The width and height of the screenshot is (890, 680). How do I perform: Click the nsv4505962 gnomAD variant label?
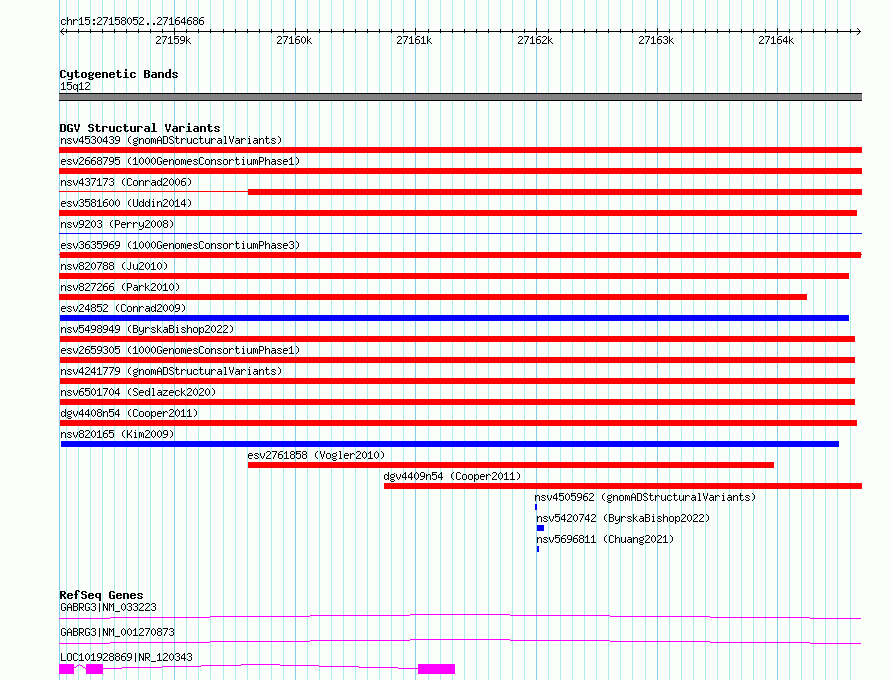[645, 497]
